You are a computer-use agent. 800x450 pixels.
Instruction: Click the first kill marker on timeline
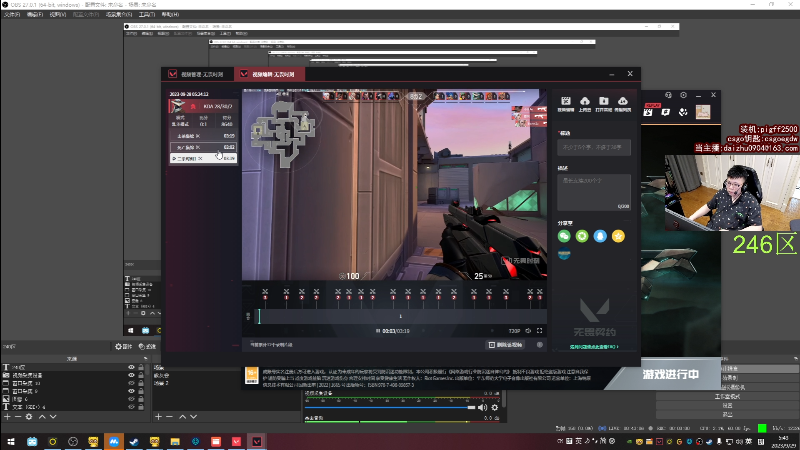[265, 294]
